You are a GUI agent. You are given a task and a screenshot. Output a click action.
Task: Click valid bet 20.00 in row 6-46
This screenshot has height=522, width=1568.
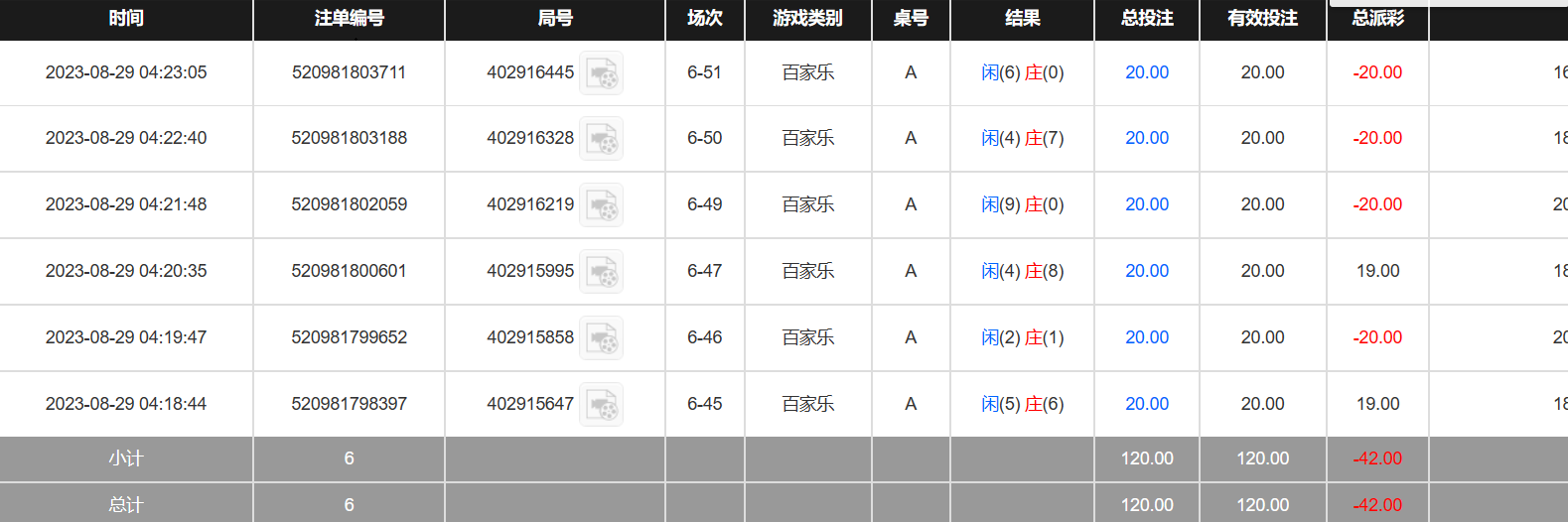[x=1262, y=337]
